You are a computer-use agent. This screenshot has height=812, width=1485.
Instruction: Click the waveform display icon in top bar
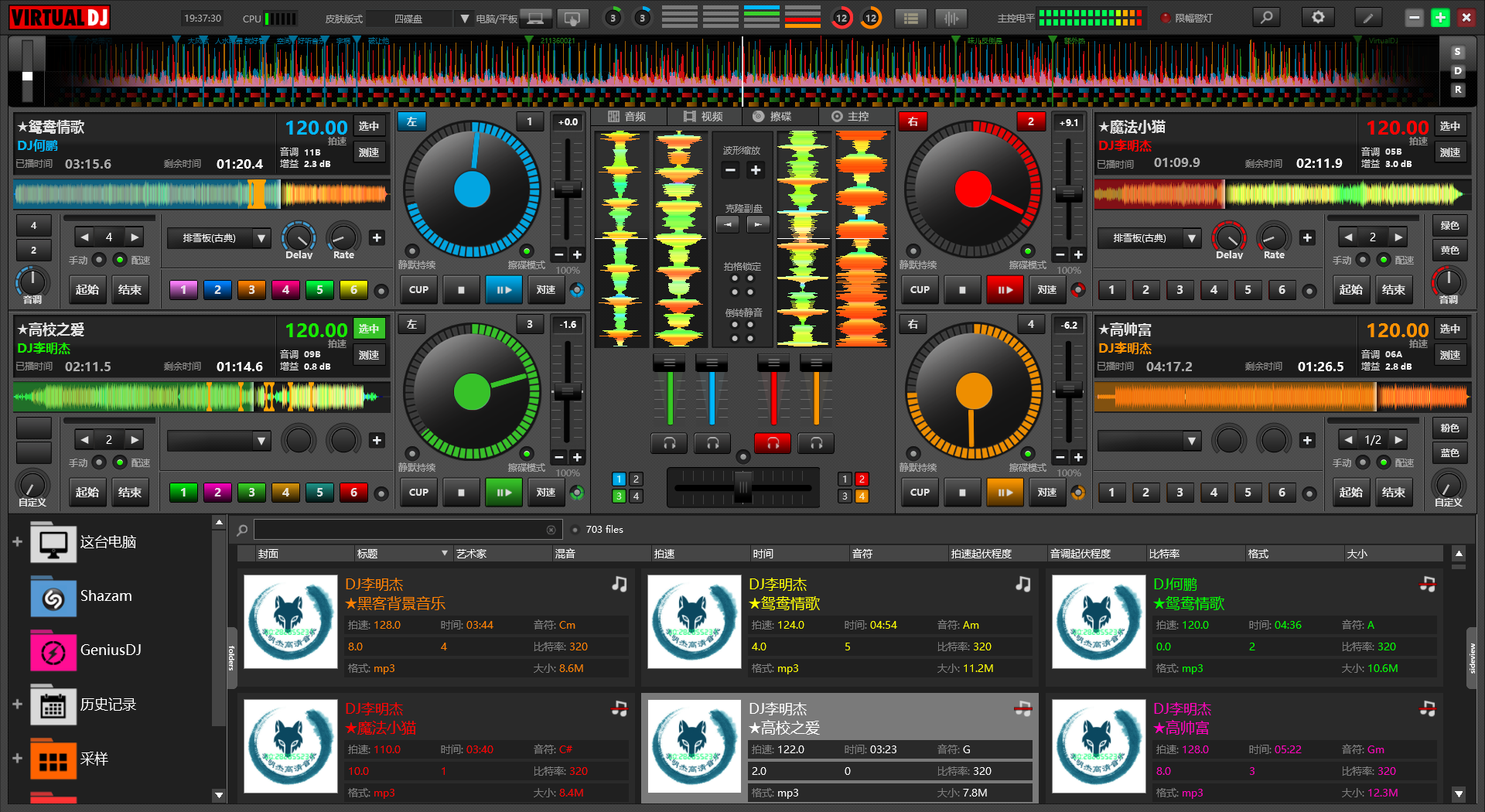coord(951,18)
